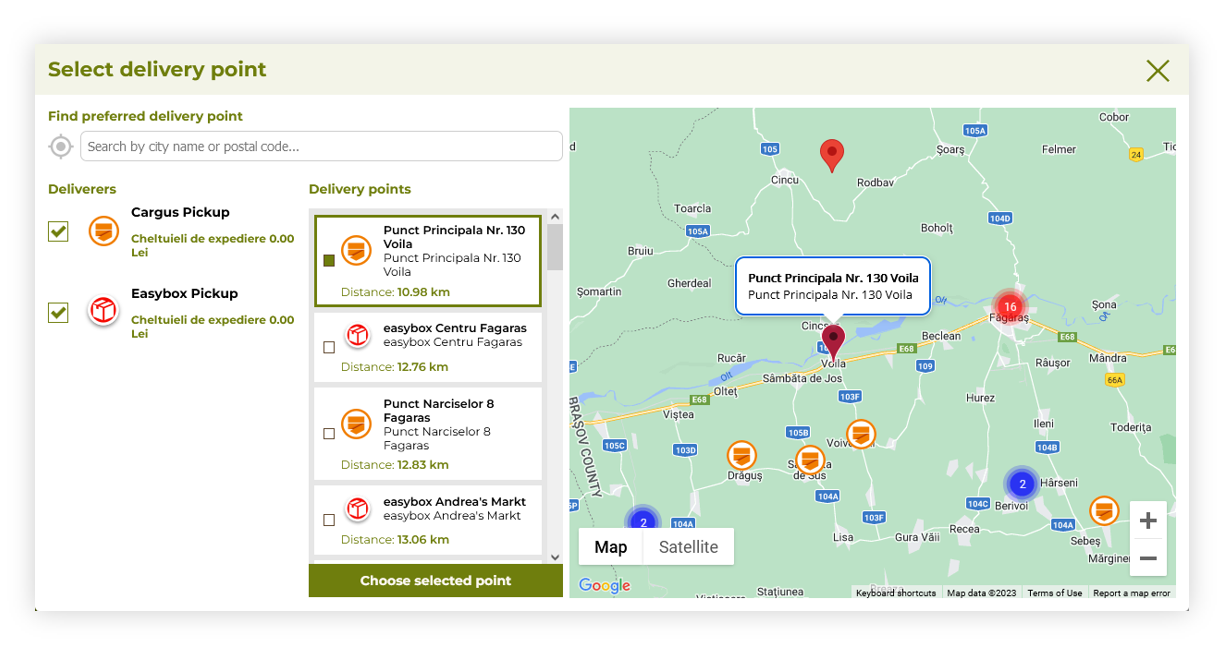Click Cargus icon in Punct Principala Nr. 130 card
Viewport: 1228px width, 655px height.
click(357, 250)
